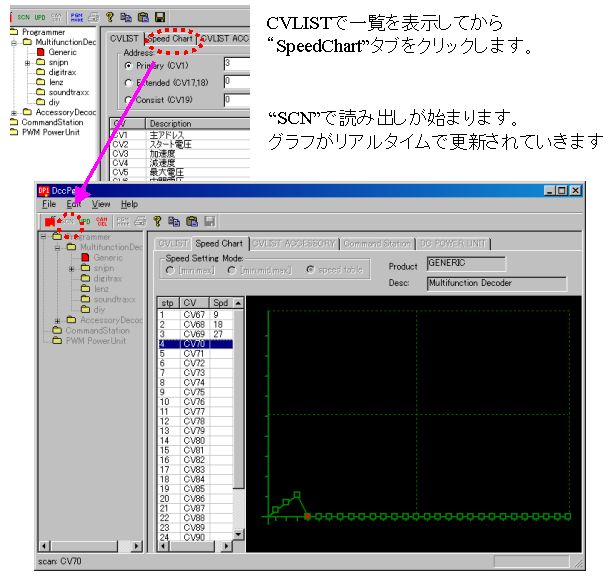Switch to Speed Chart tab in upper window
The height and width of the screenshot is (579, 613).
pos(170,39)
